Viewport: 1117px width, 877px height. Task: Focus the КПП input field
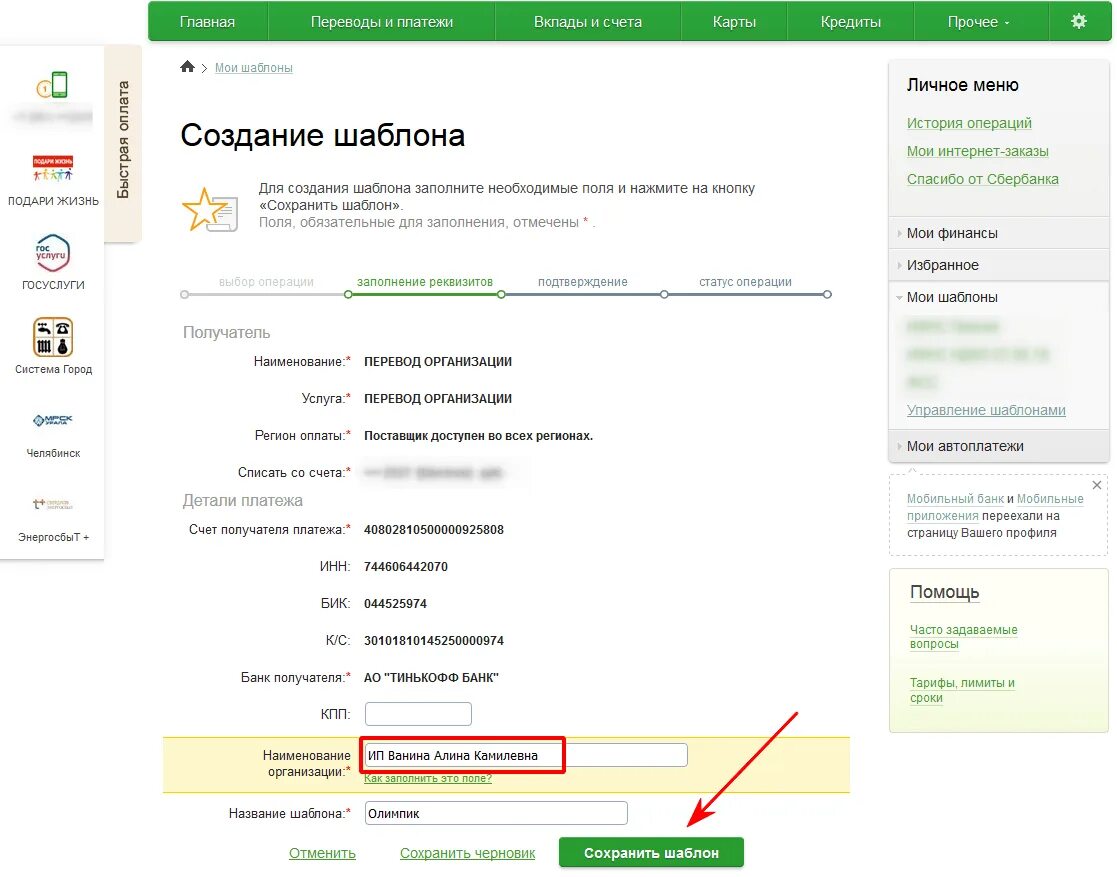[x=418, y=714]
